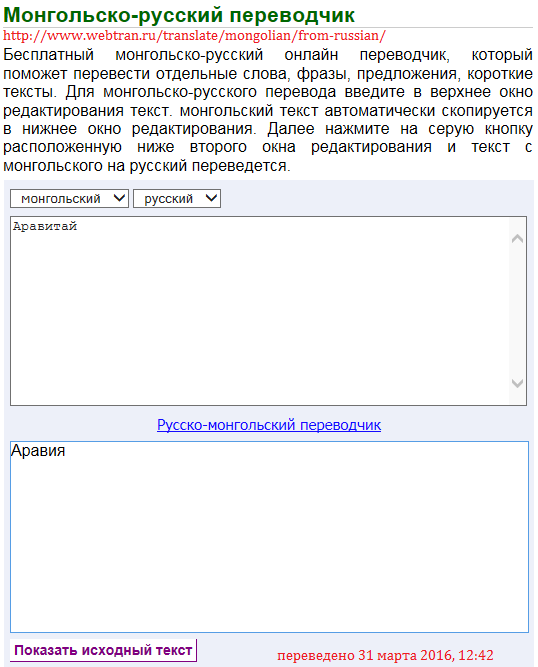Screen dimensions: 538x667
Task: Click the scroll up arrow in source textbox
Action: pyautogui.click(x=517, y=239)
